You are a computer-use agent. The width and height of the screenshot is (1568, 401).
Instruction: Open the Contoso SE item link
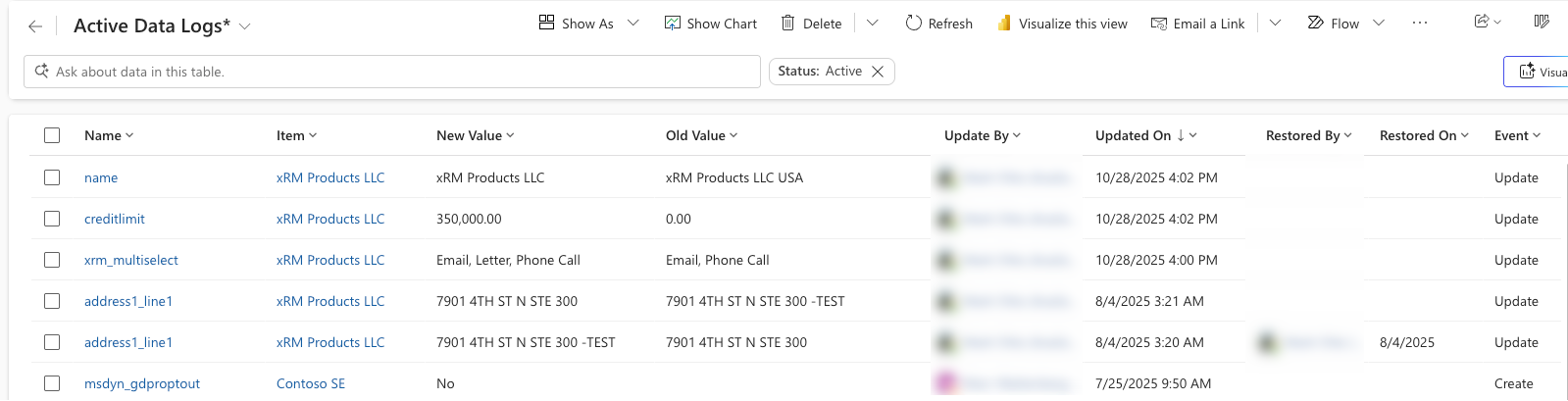tap(311, 383)
